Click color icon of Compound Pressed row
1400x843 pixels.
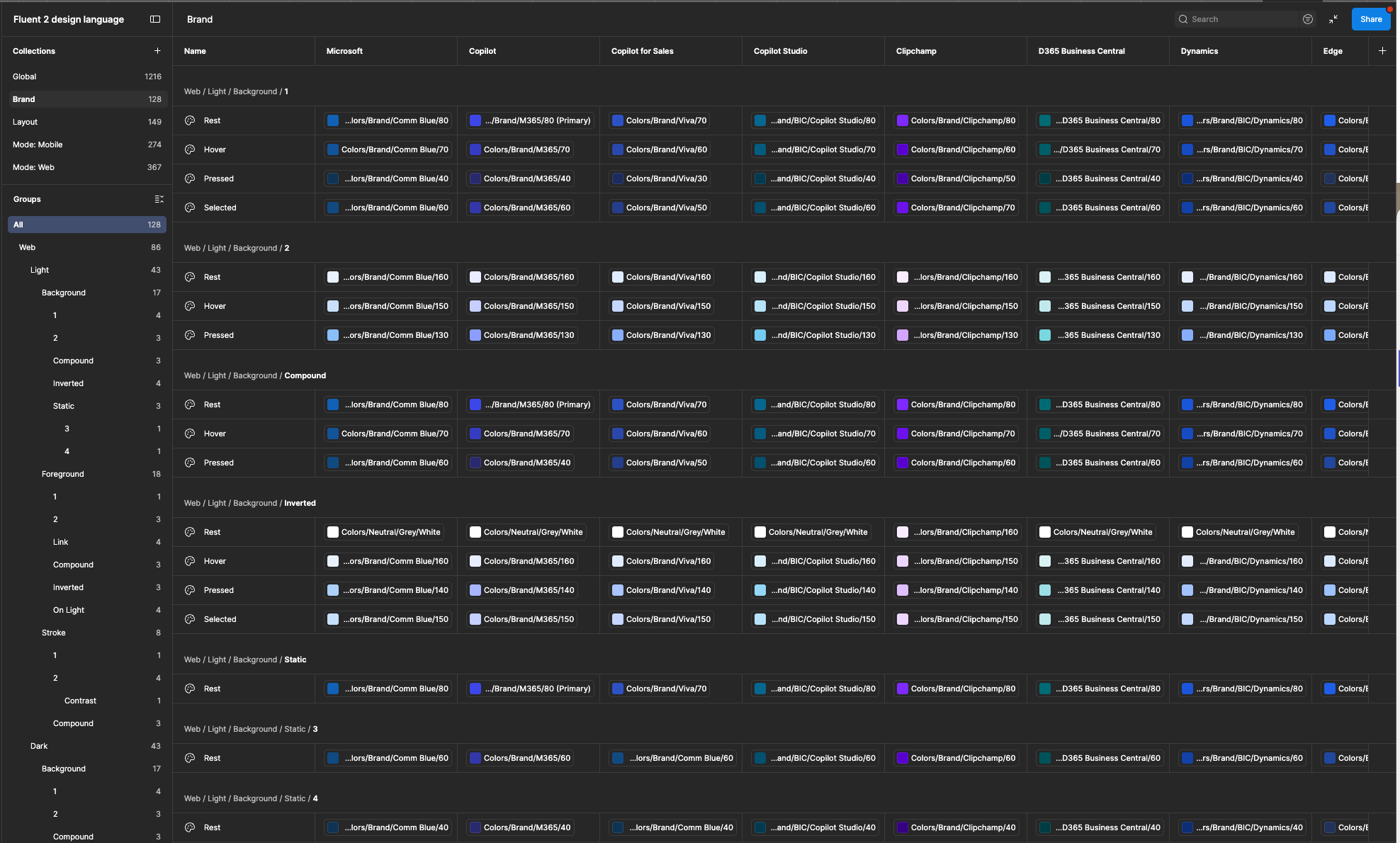[190, 463]
